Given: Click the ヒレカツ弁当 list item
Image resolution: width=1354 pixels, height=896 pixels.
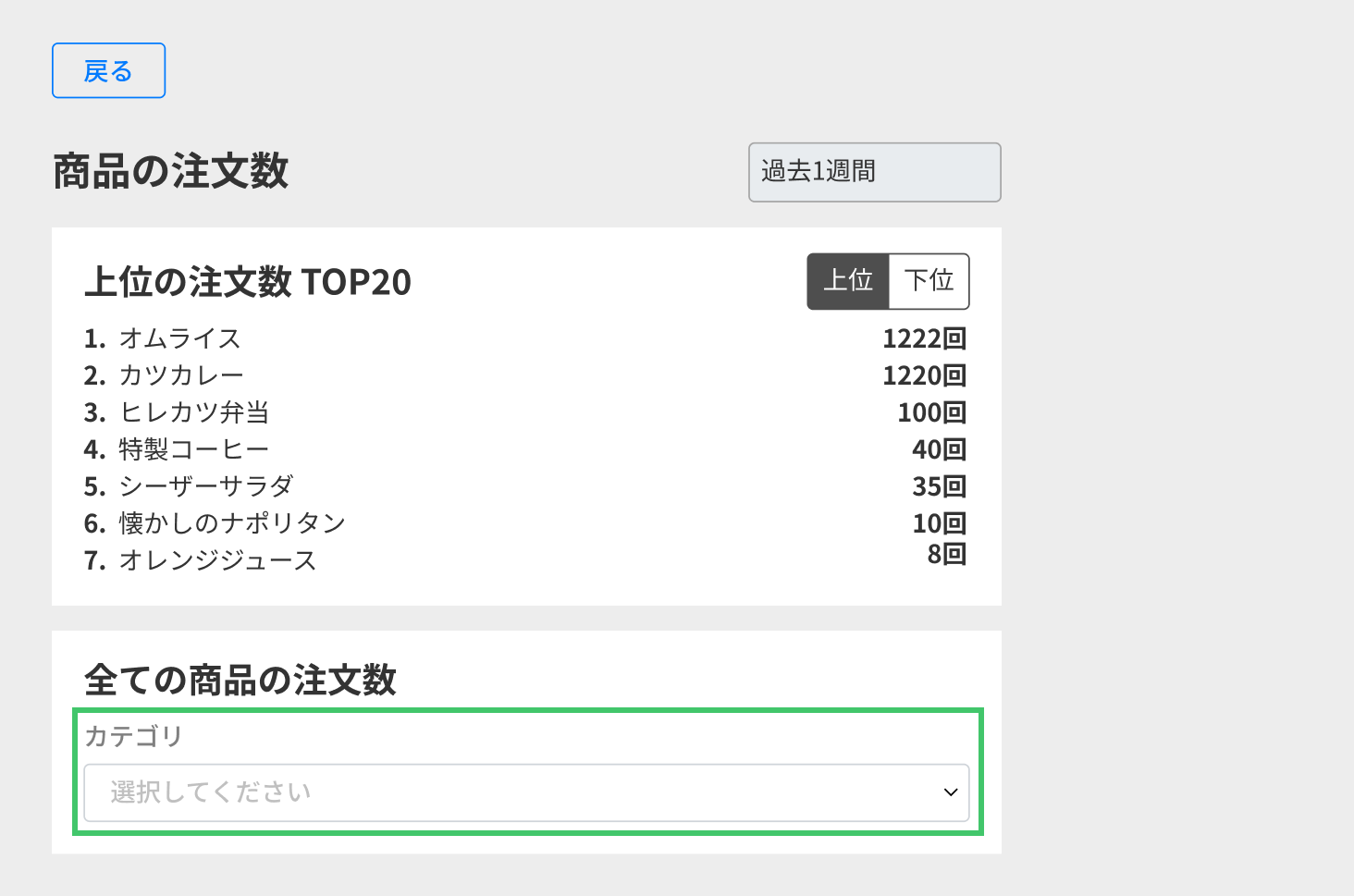Looking at the screenshot, I should [194, 412].
